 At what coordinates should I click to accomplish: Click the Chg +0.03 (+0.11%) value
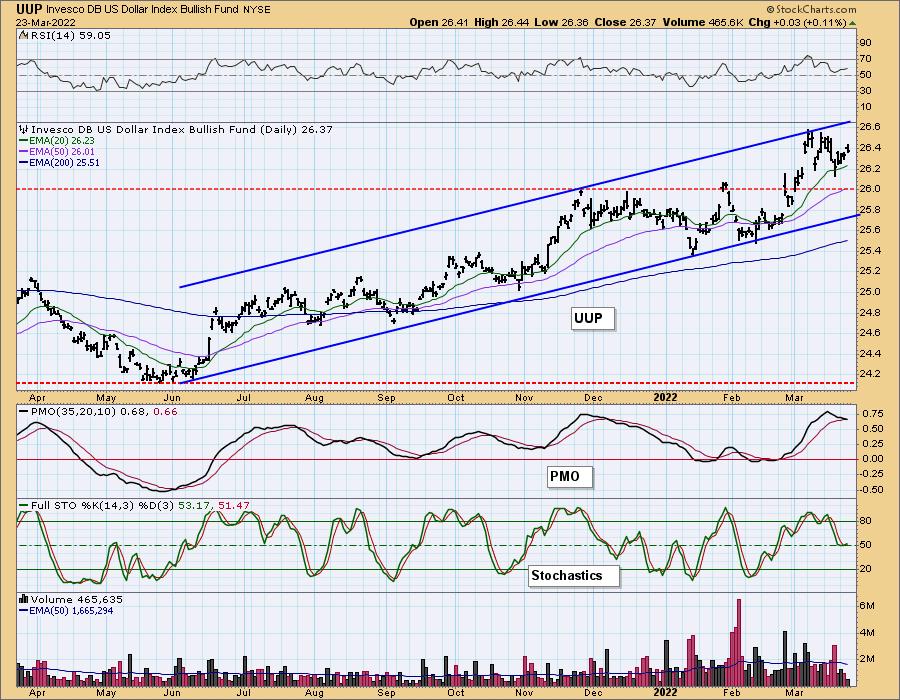[x=797, y=22]
